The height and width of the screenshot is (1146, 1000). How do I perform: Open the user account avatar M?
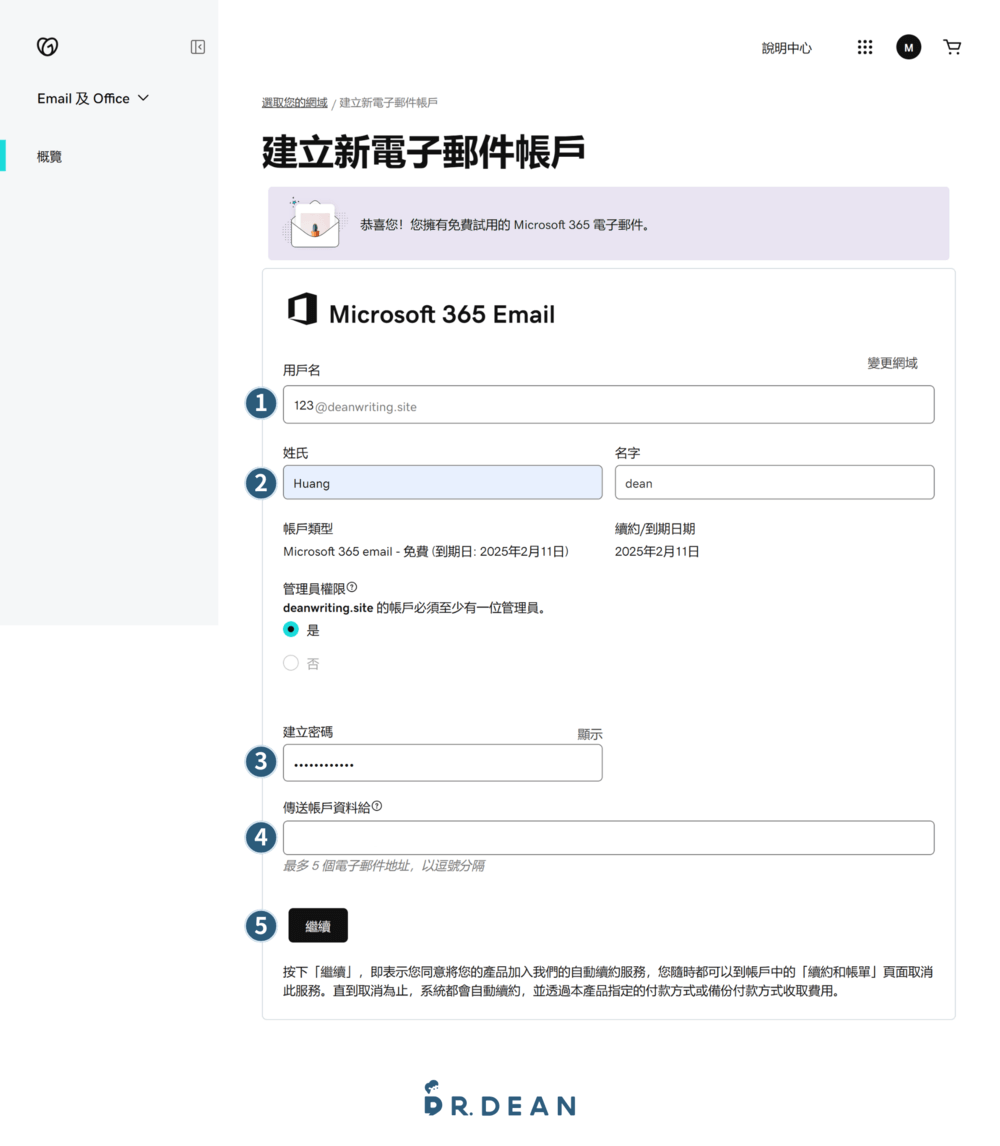[x=908, y=47]
